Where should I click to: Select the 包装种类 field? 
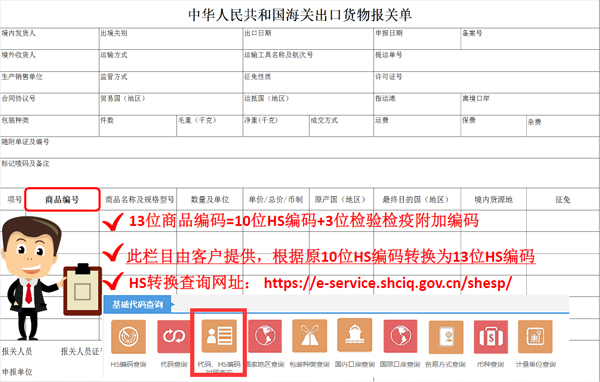click(50, 126)
